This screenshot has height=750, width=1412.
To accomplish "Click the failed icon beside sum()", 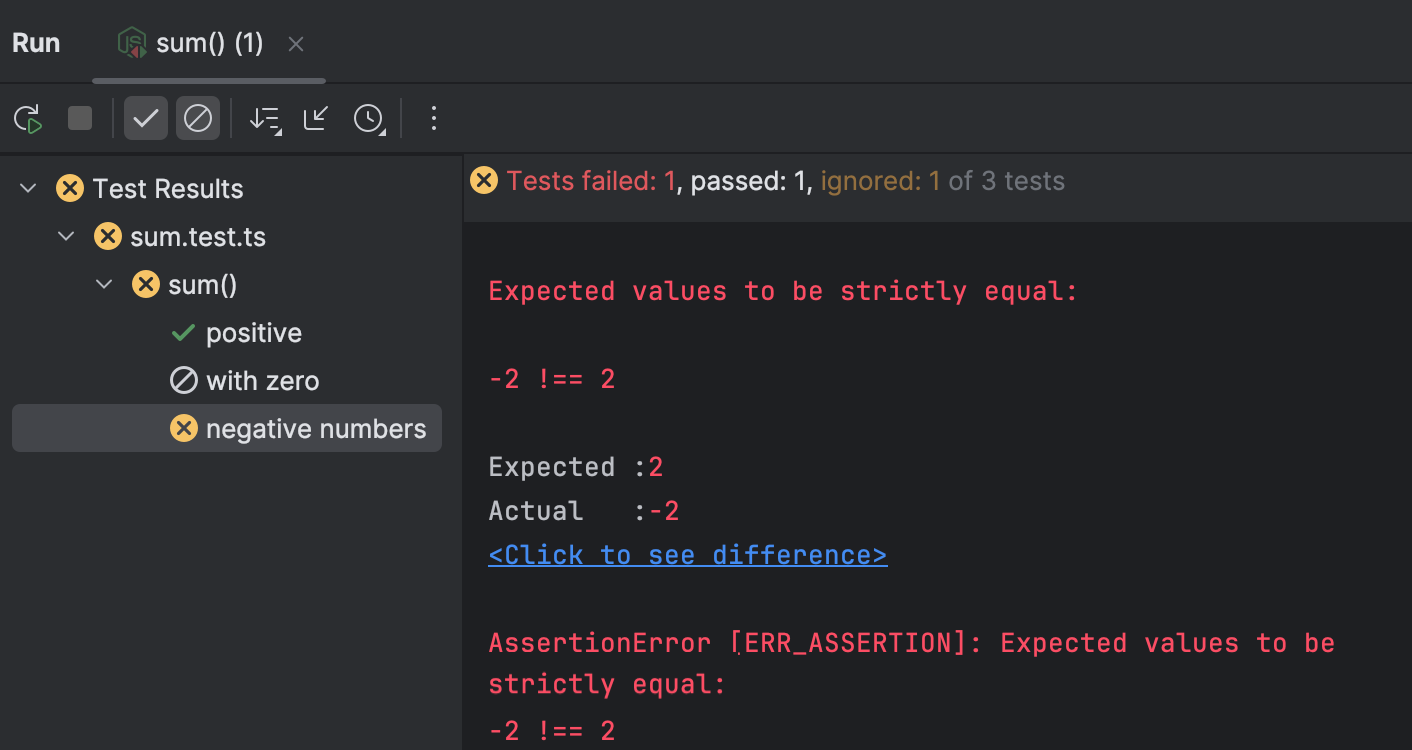I will 146,285.
